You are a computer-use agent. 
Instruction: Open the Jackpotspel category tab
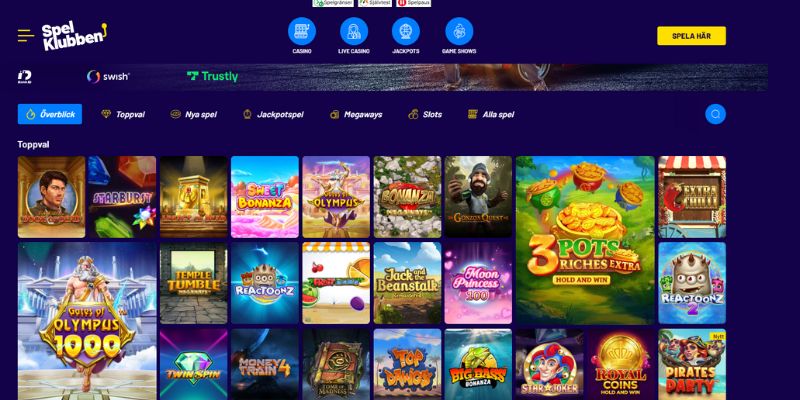273,114
